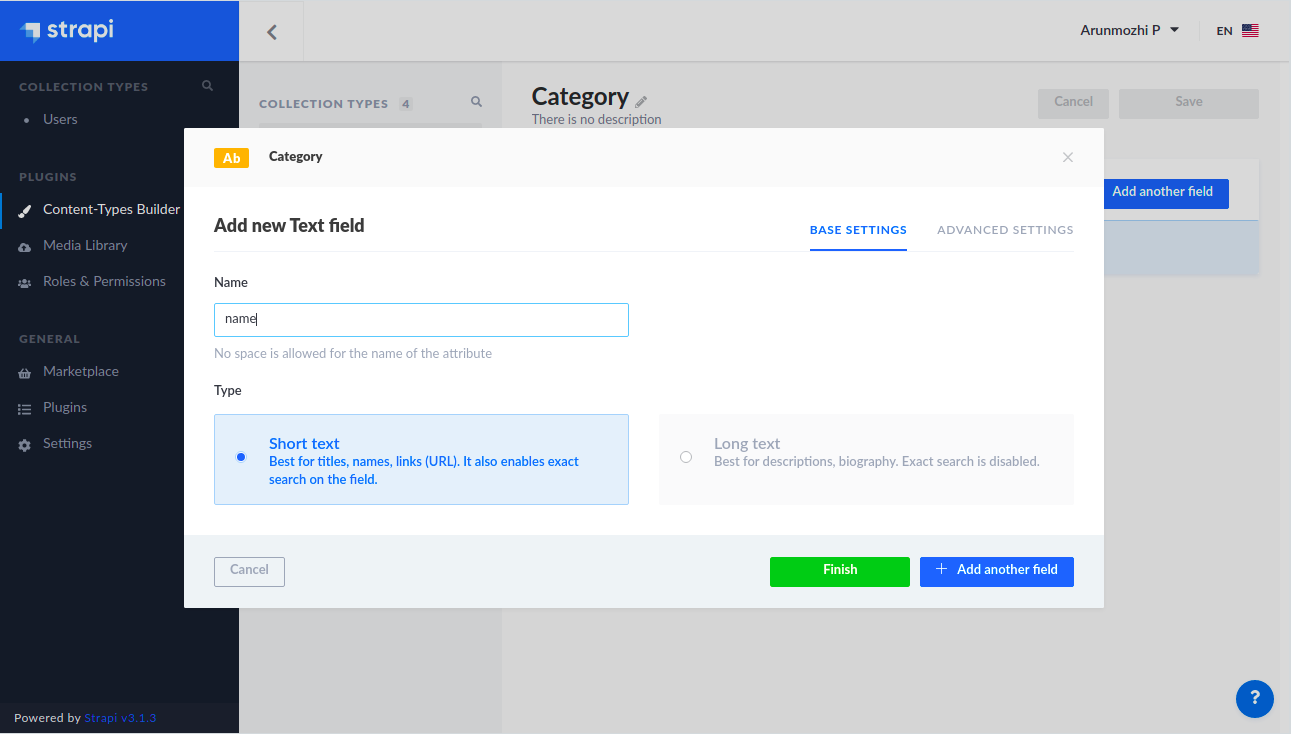
Task: Select the Long text radio button
Action: [686, 457]
